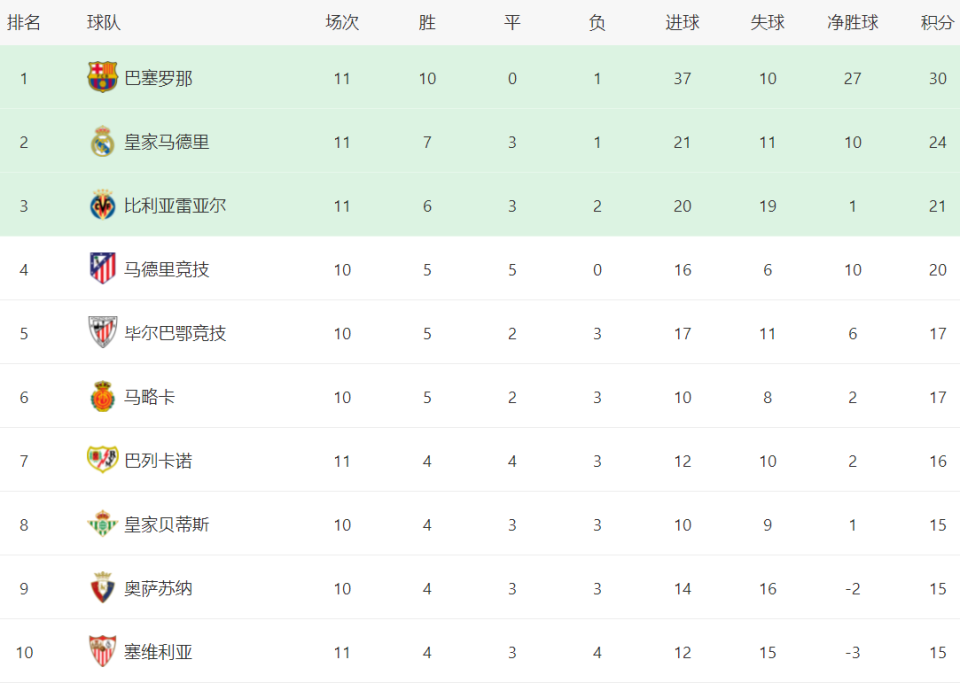Click the Real Madrid crest icon
This screenshot has width=960, height=683.
102,141
